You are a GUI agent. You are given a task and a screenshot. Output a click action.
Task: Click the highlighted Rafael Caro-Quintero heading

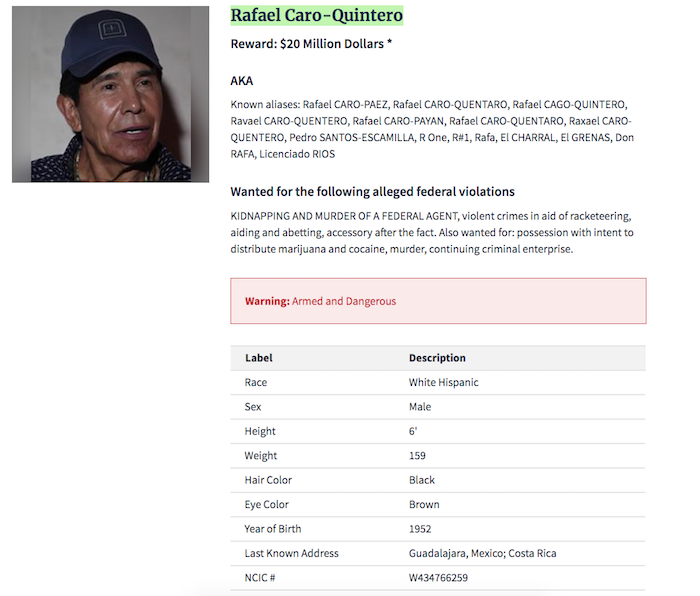pyautogui.click(x=316, y=15)
